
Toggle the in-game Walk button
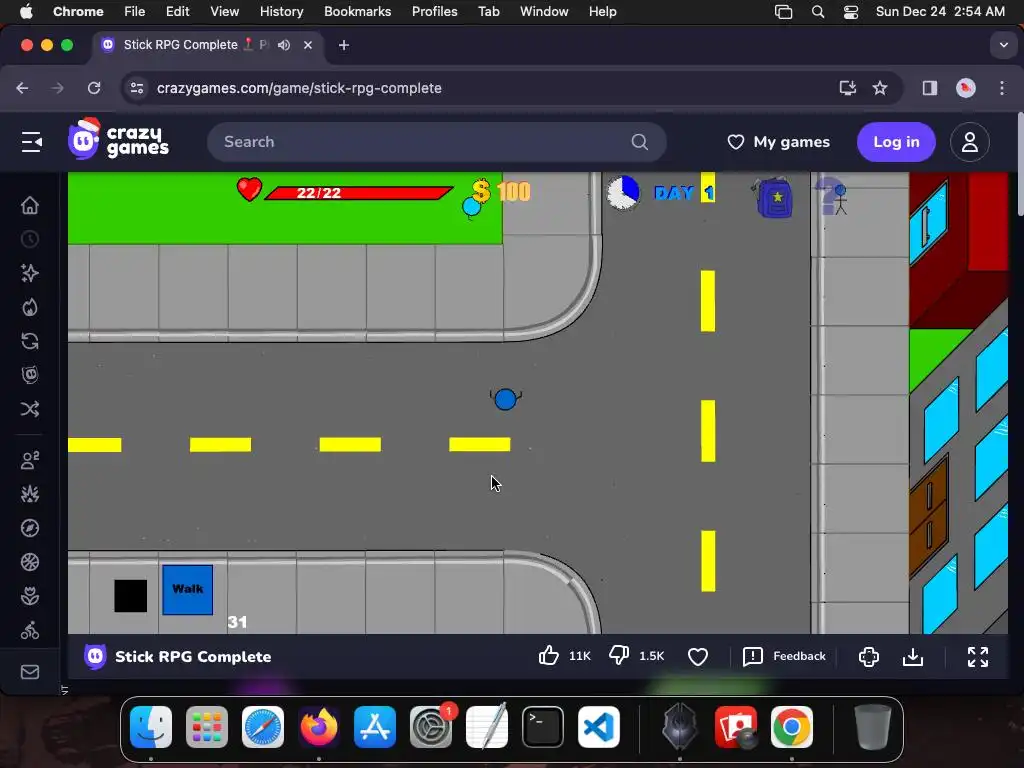click(x=187, y=590)
